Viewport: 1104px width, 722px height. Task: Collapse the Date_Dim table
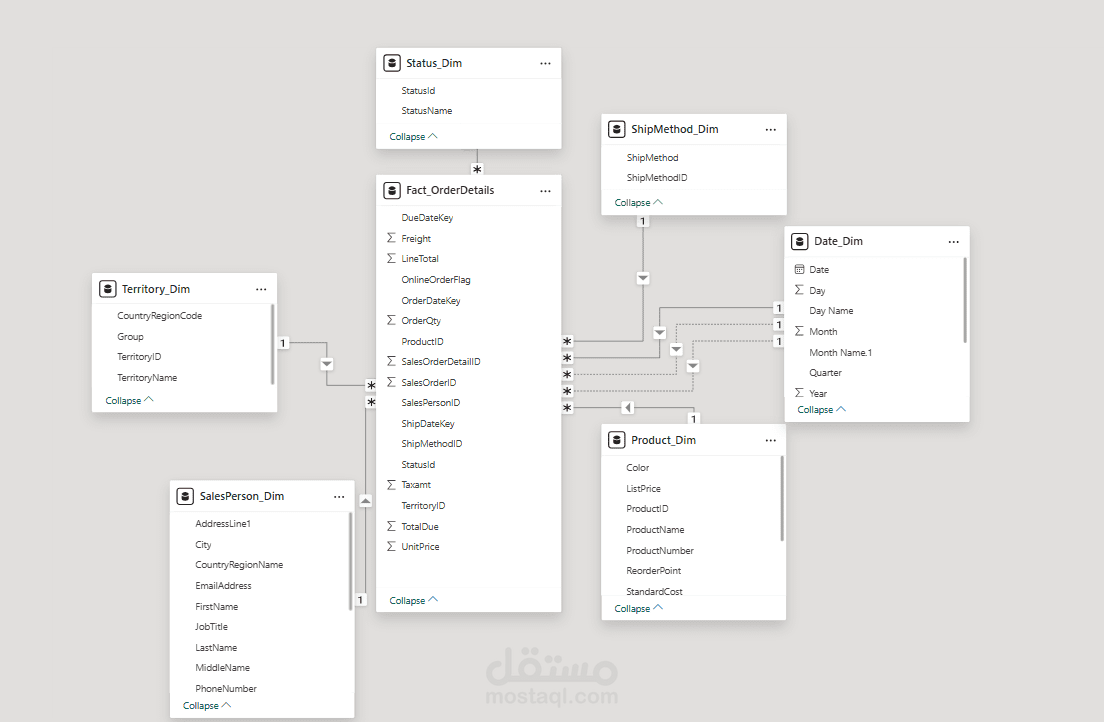point(821,410)
